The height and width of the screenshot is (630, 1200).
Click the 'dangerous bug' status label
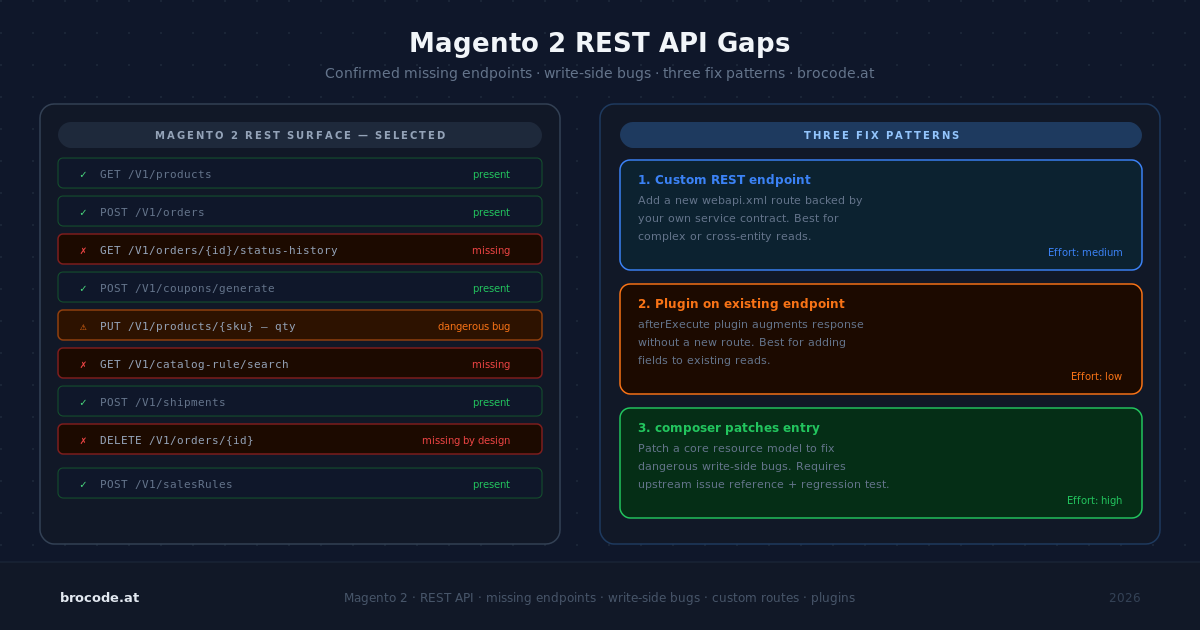[x=474, y=326]
